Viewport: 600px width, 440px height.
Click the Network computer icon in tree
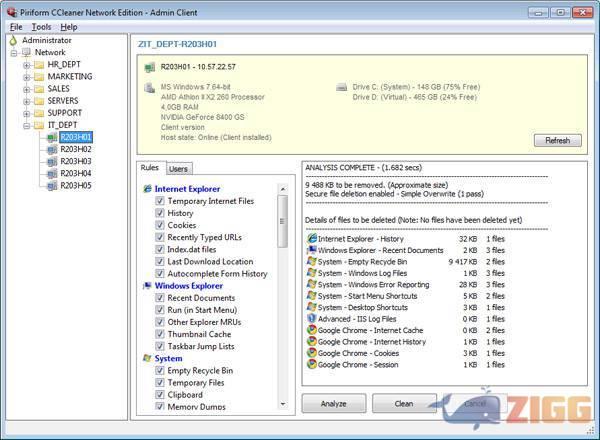point(26,52)
